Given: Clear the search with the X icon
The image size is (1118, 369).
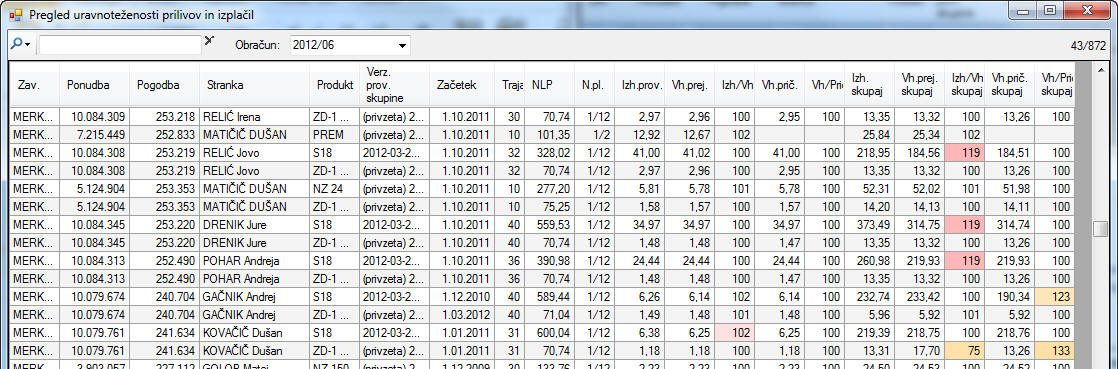Looking at the screenshot, I should [x=209, y=41].
